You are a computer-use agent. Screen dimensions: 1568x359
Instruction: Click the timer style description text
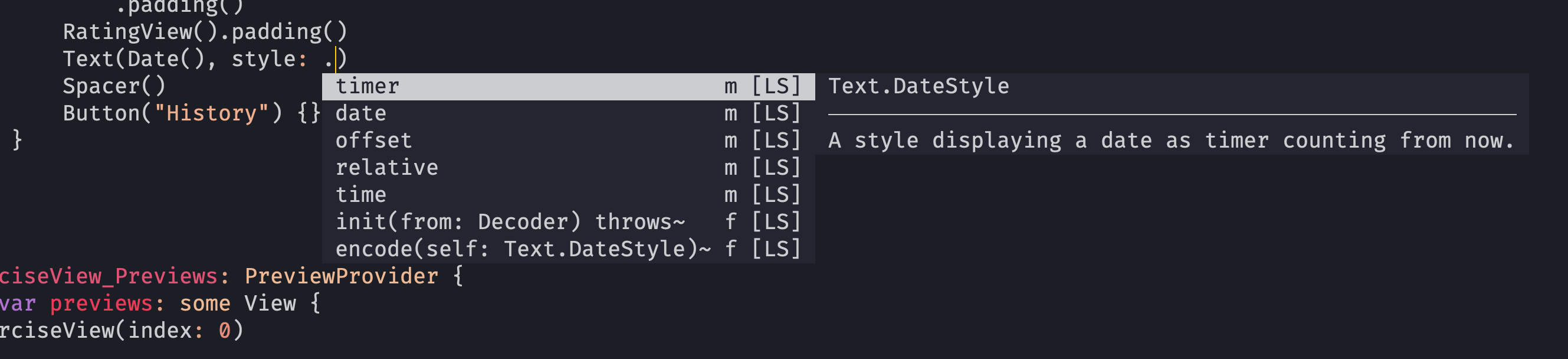tap(1170, 141)
